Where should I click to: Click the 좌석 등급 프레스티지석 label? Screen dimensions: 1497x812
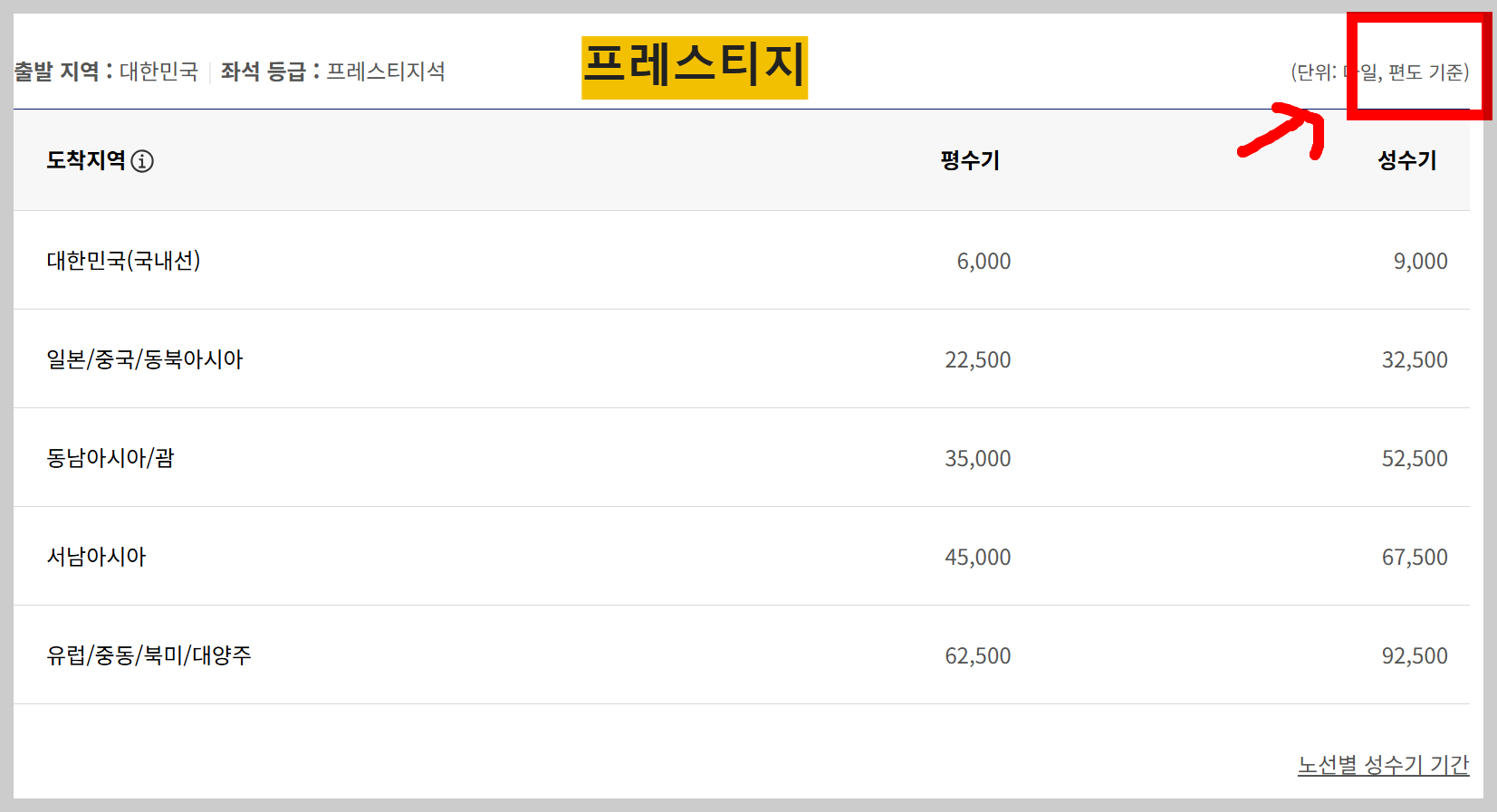[333, 72]
